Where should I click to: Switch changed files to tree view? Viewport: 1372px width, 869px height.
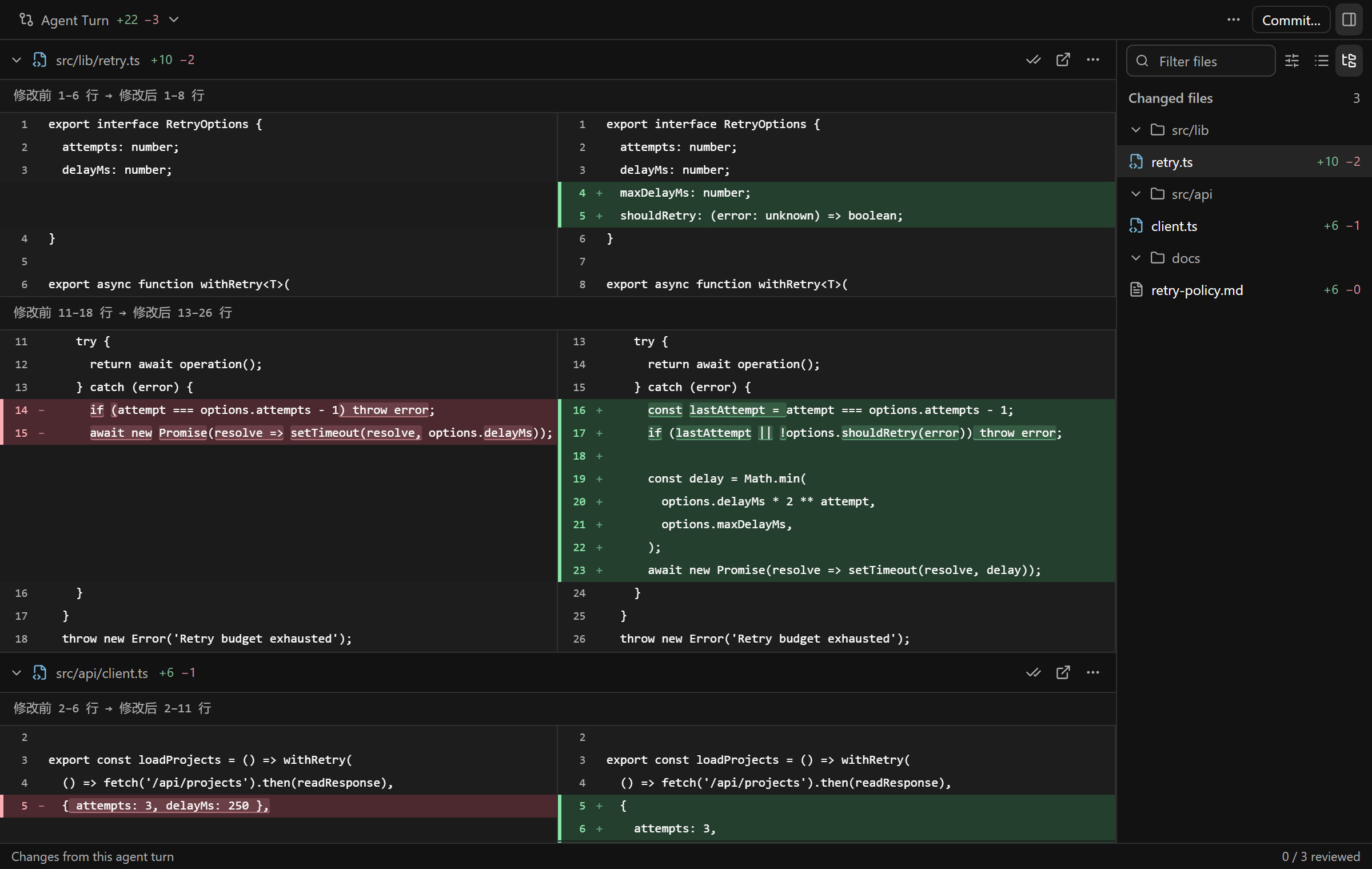point(1349,61)
